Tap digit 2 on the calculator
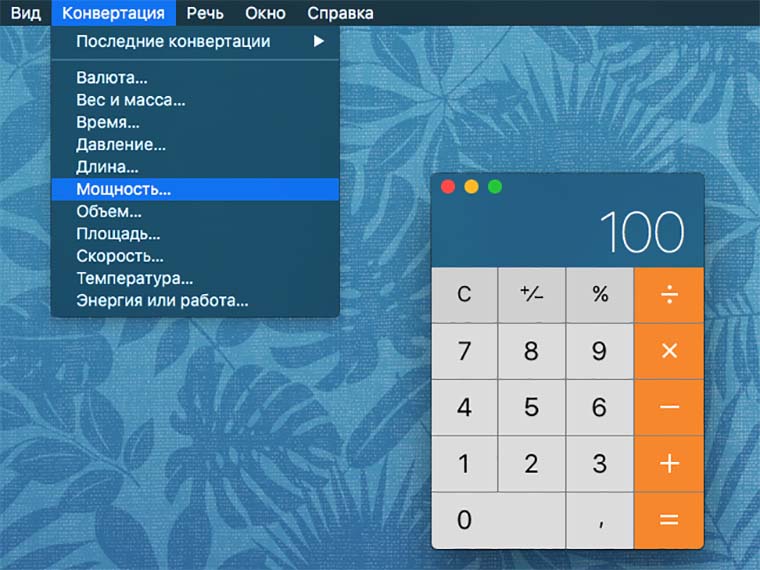This screenshot has height=570, width=760. (532, 463)
